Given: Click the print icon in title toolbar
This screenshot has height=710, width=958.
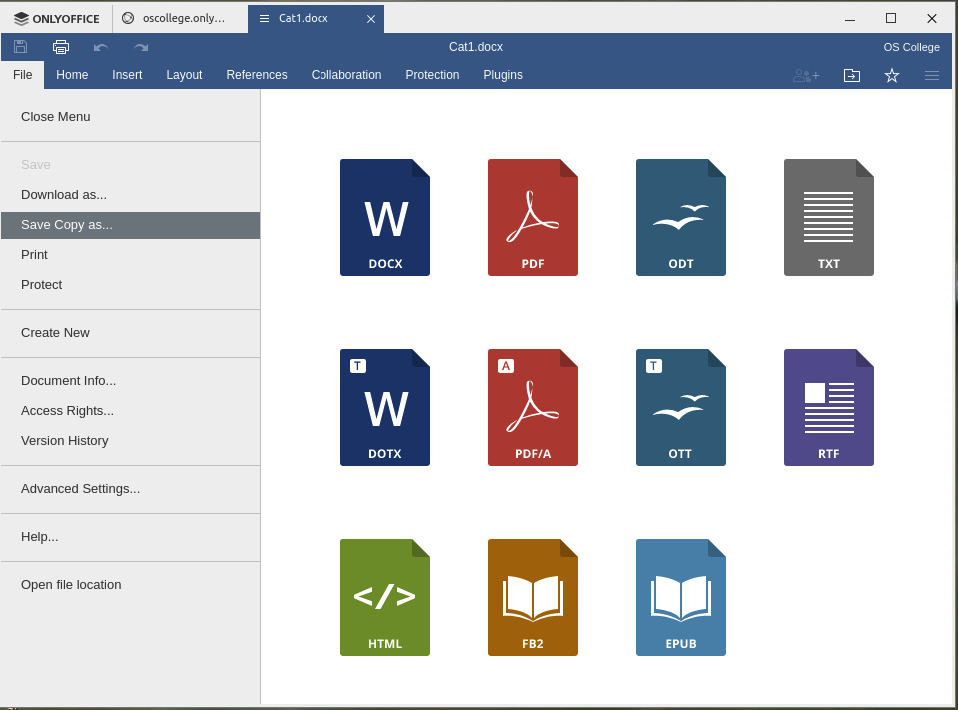Looking at the screenshot, I should [61, 47].
